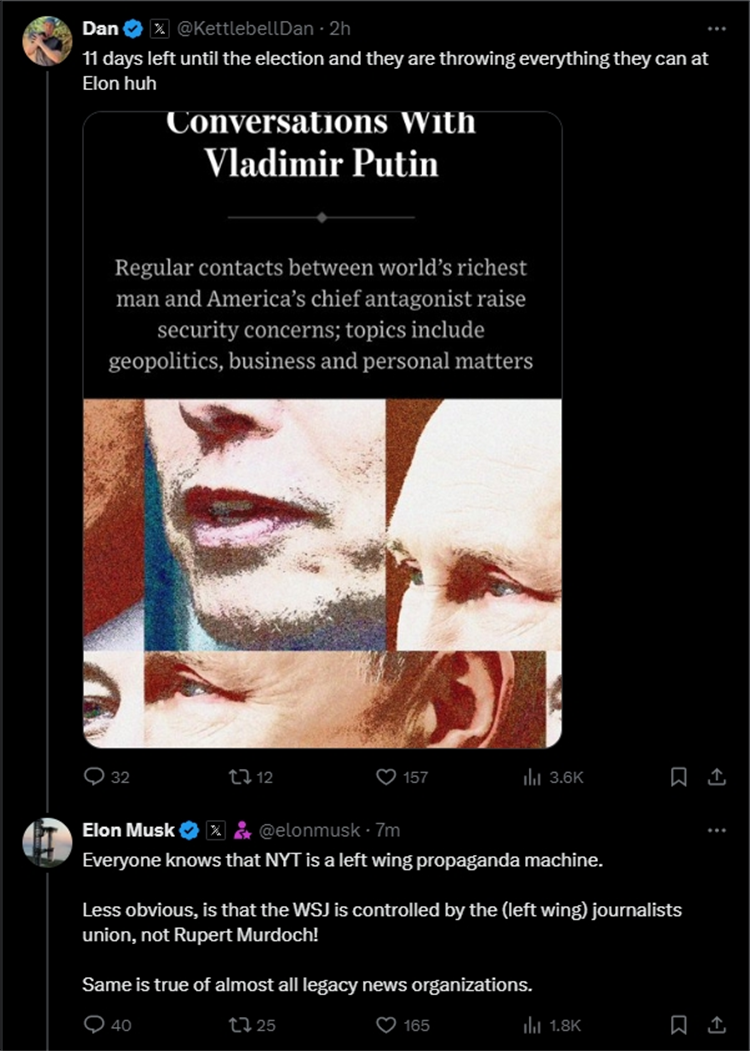Open Dan's profile picture
The width and height of the screenshot is (750, 1051).
tap(47, 41)
